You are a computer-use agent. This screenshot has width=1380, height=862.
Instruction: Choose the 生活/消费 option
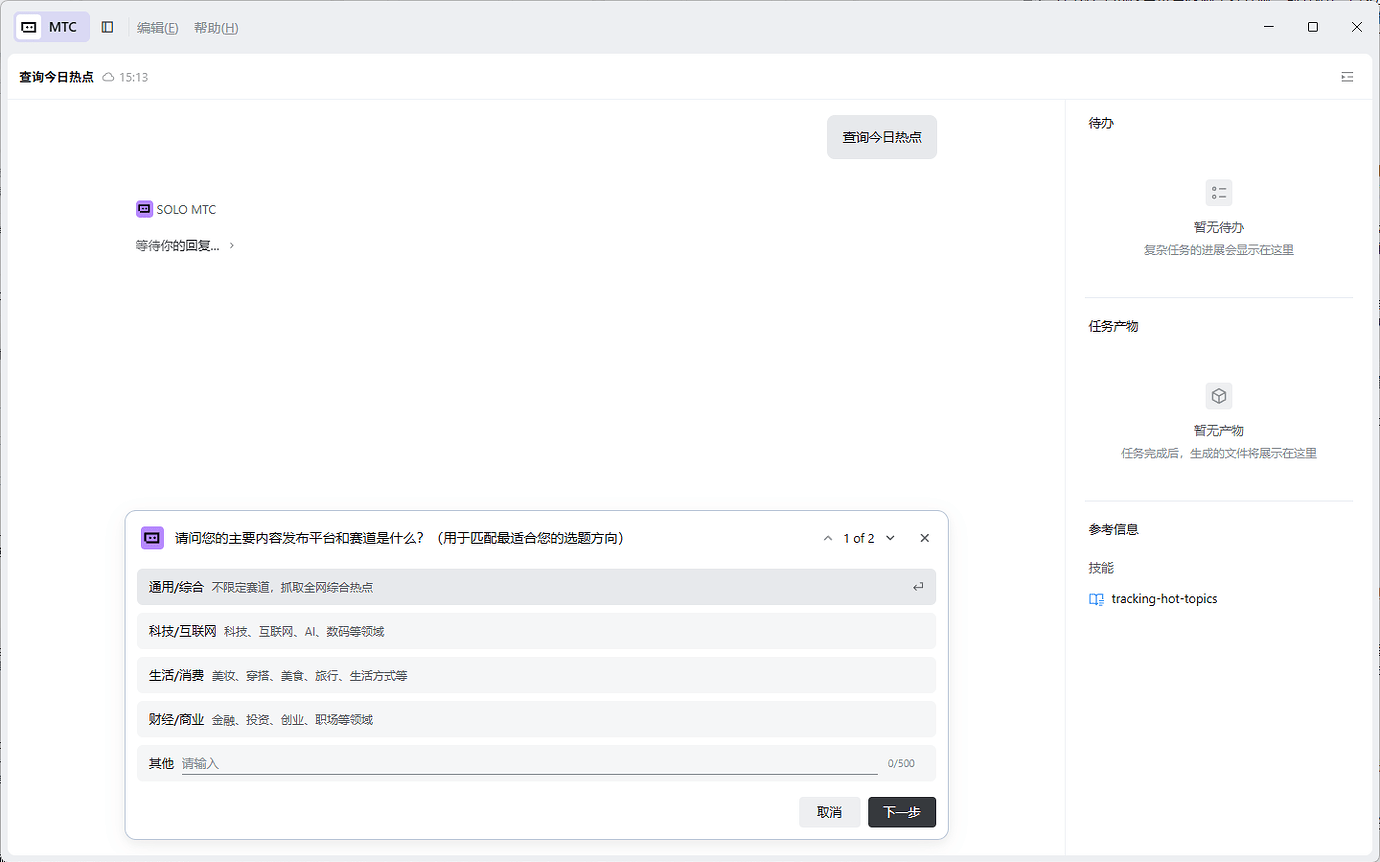pyautogui.click(x=536, y=675)
